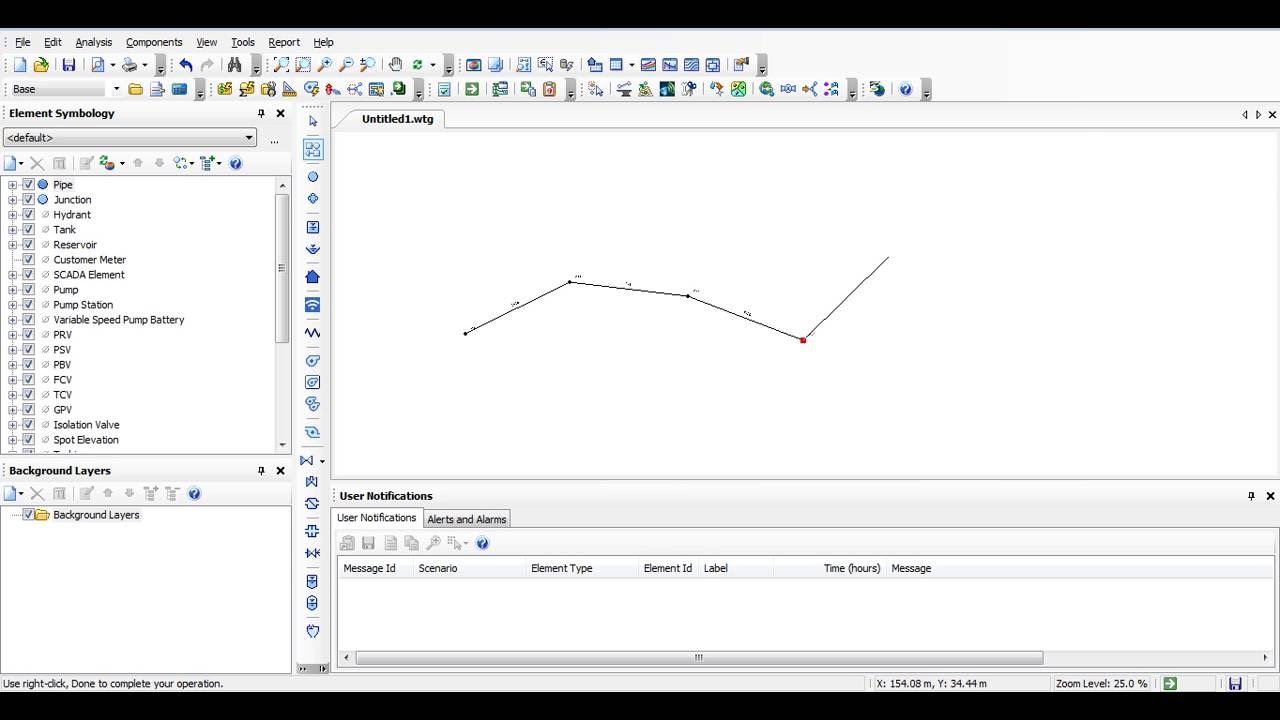
Task: Uncheck the Pipe symbology checkbox
Action: pyautogui.click(x=28, y=185)
